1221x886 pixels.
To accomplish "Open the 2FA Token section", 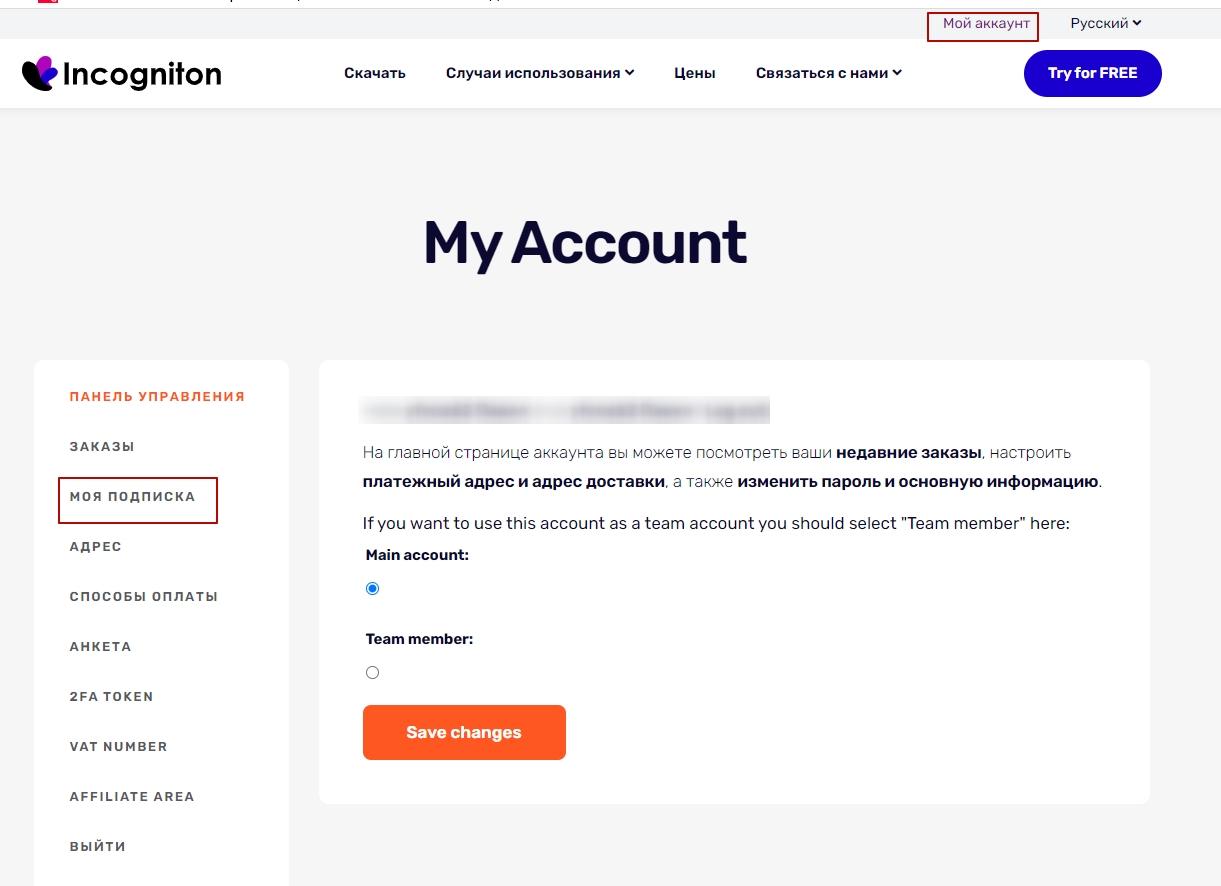I will 112,697.
